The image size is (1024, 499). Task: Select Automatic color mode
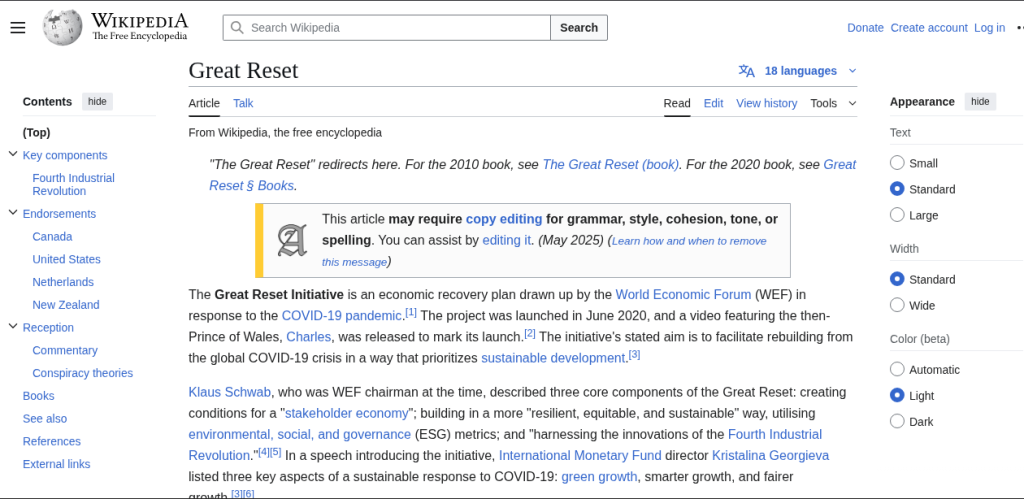[x=897, y=369]
